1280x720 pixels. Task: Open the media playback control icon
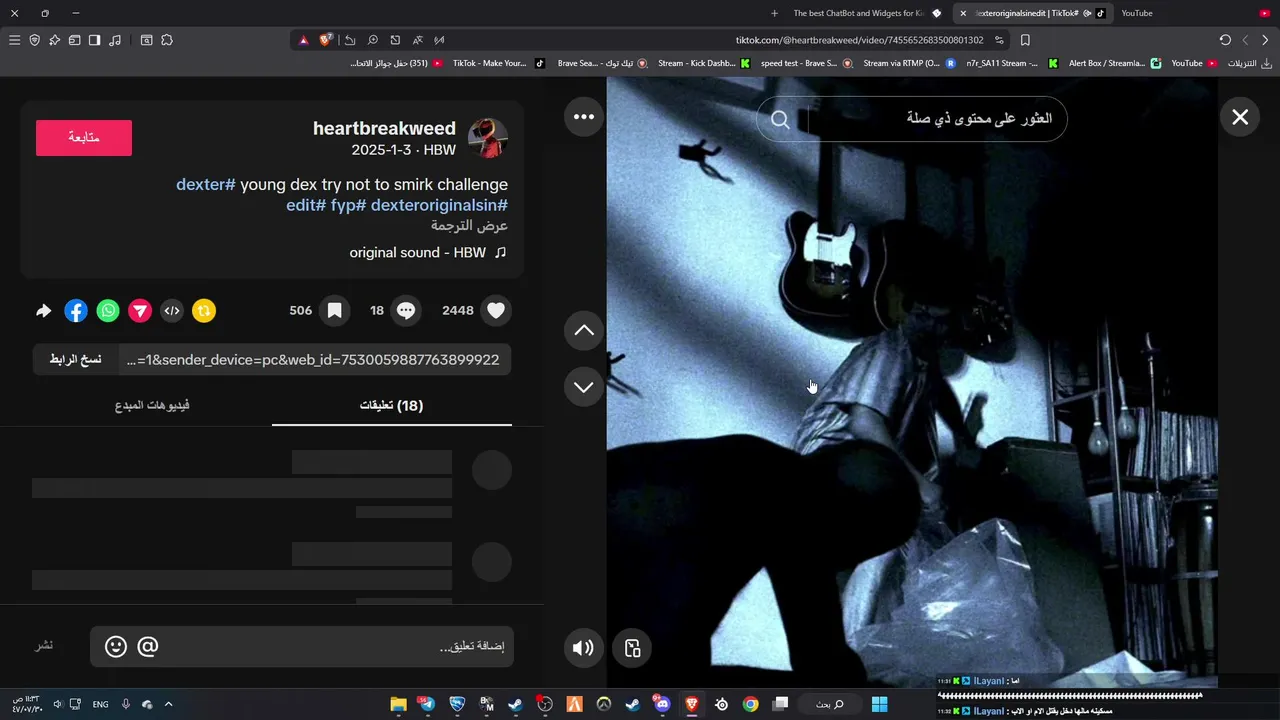pyautogui.click(x=115, y=40)
